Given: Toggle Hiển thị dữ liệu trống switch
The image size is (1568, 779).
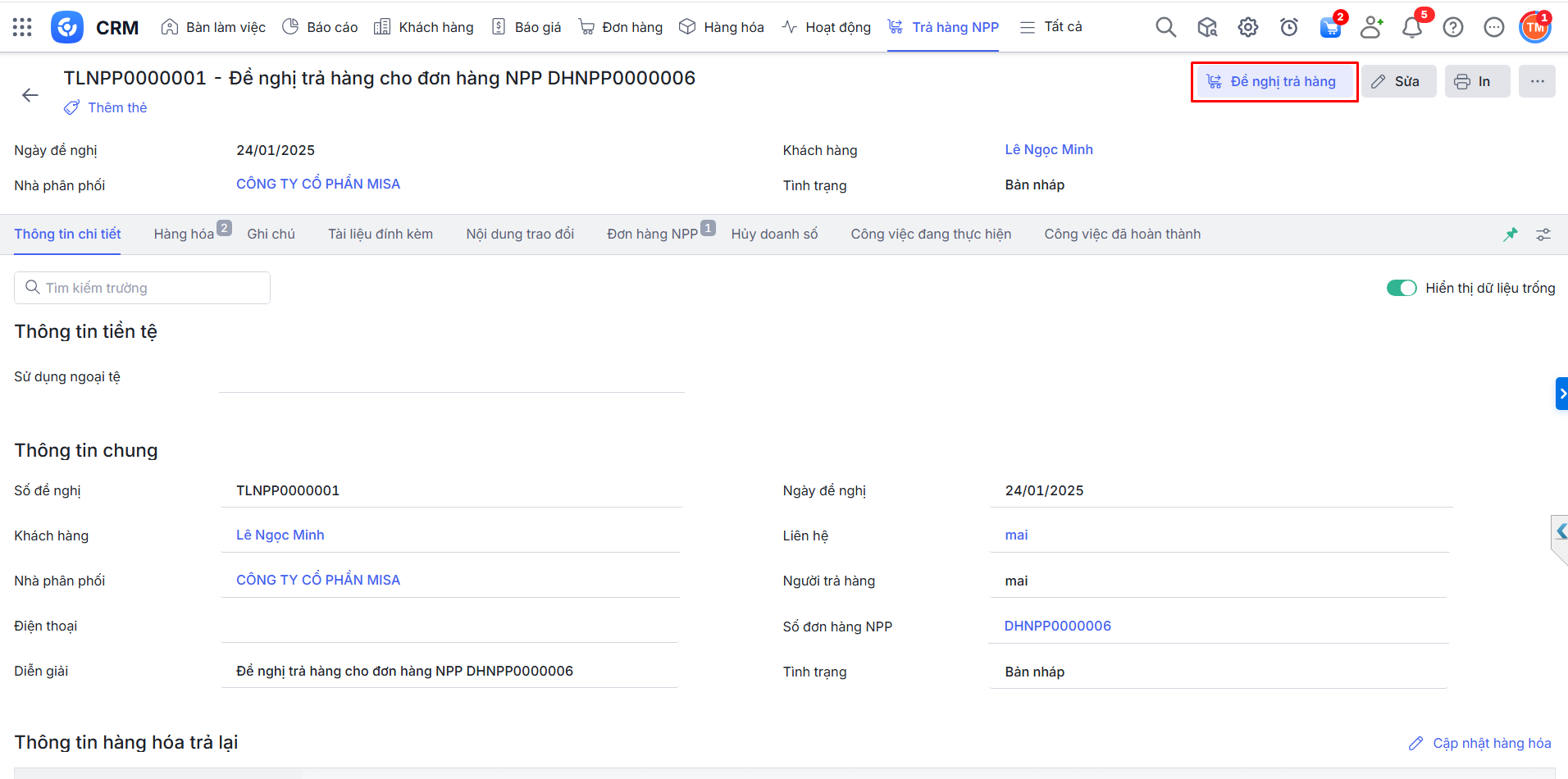Looking at the screenshot, I should point(1401,288).
